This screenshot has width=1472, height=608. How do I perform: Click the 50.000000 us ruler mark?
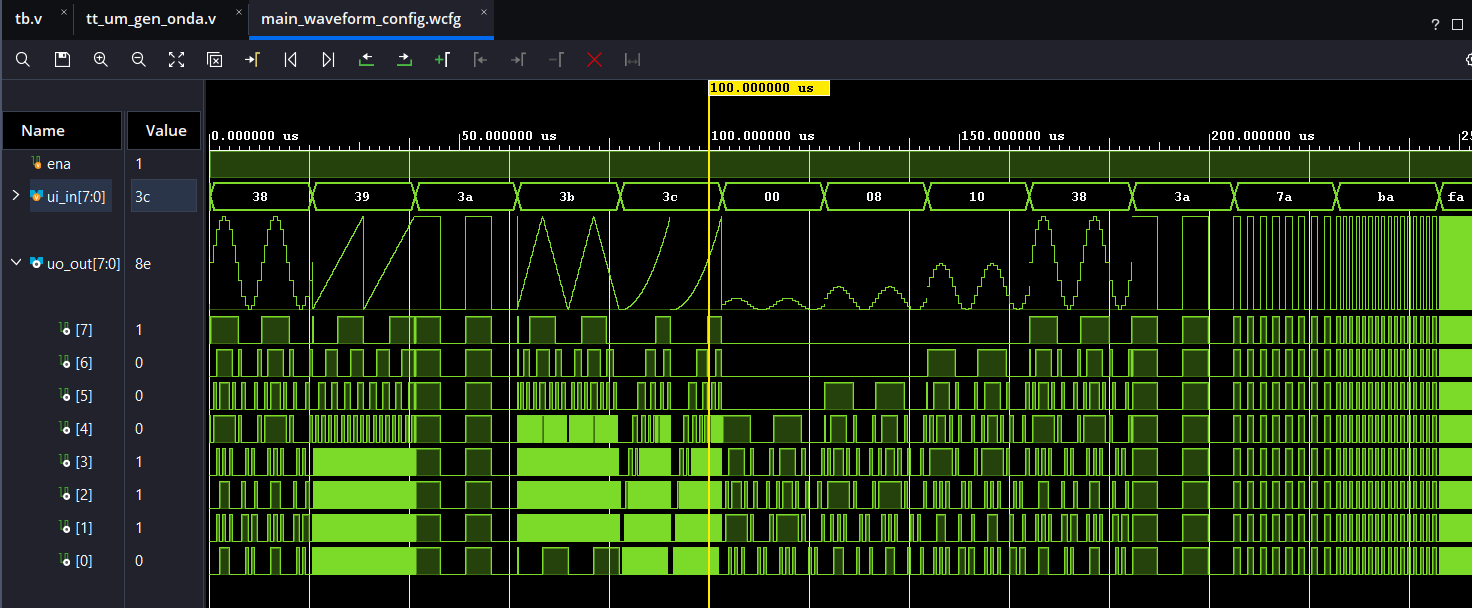(x=508, y=135)
